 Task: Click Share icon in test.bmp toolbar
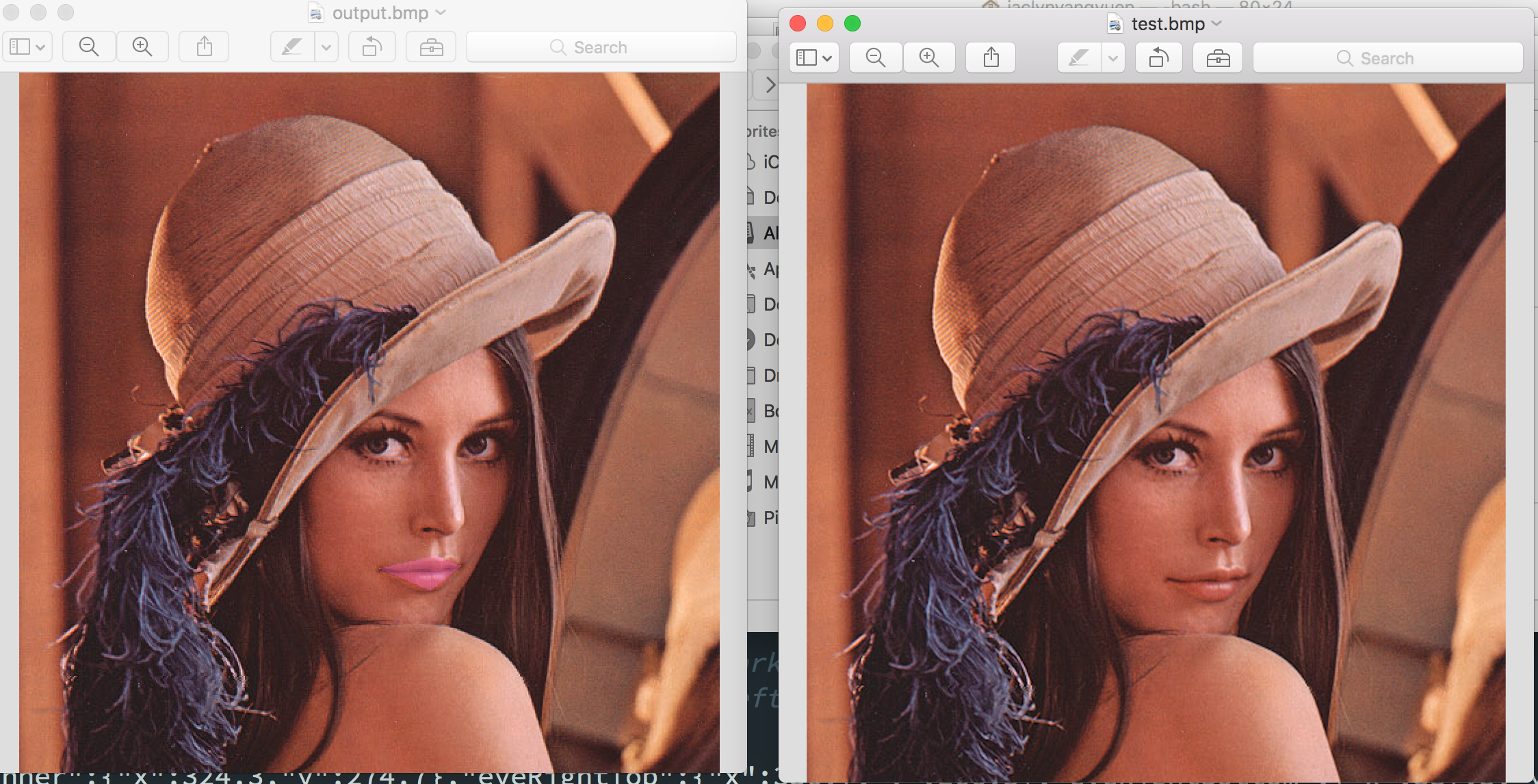(991, 58)
